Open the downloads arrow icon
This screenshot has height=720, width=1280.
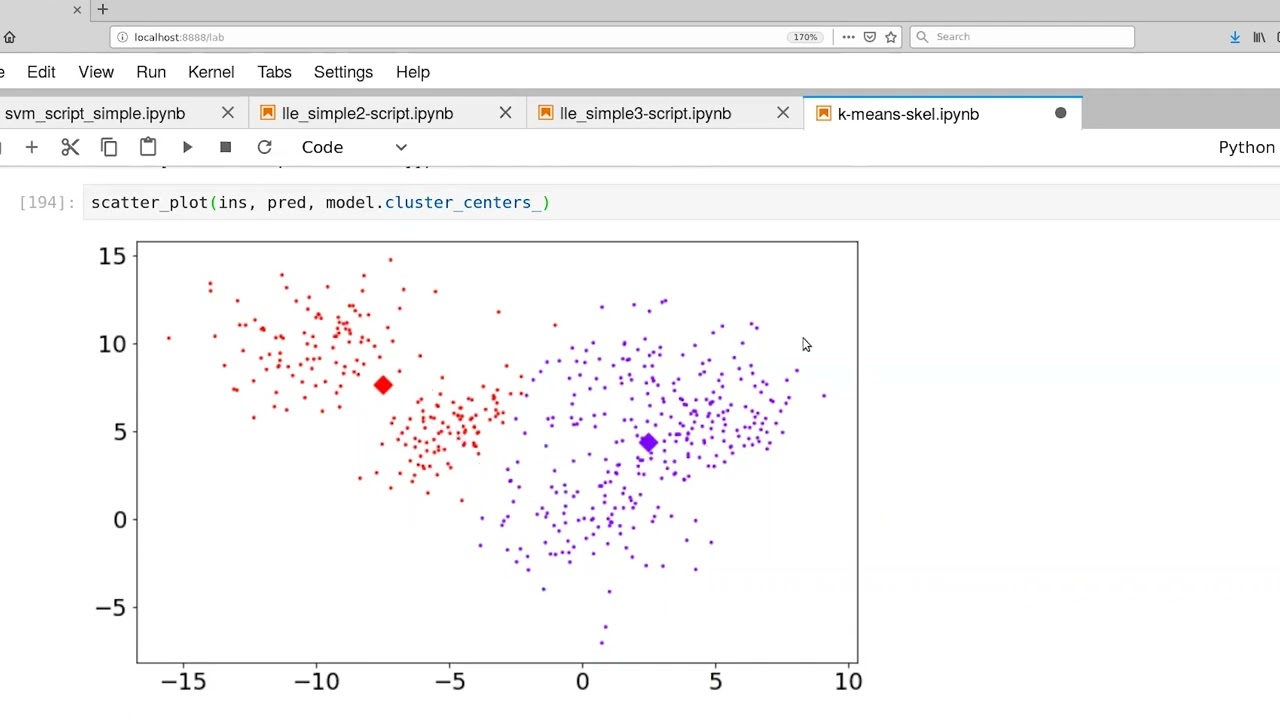(1235, 37)
